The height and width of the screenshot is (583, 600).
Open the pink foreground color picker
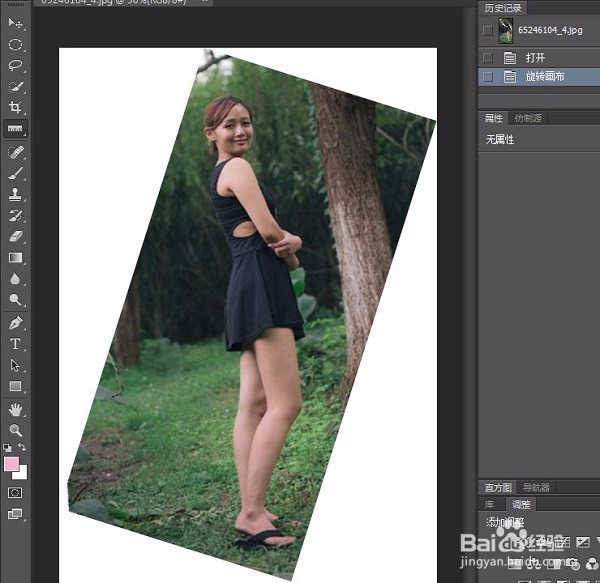tap(11, 464)
